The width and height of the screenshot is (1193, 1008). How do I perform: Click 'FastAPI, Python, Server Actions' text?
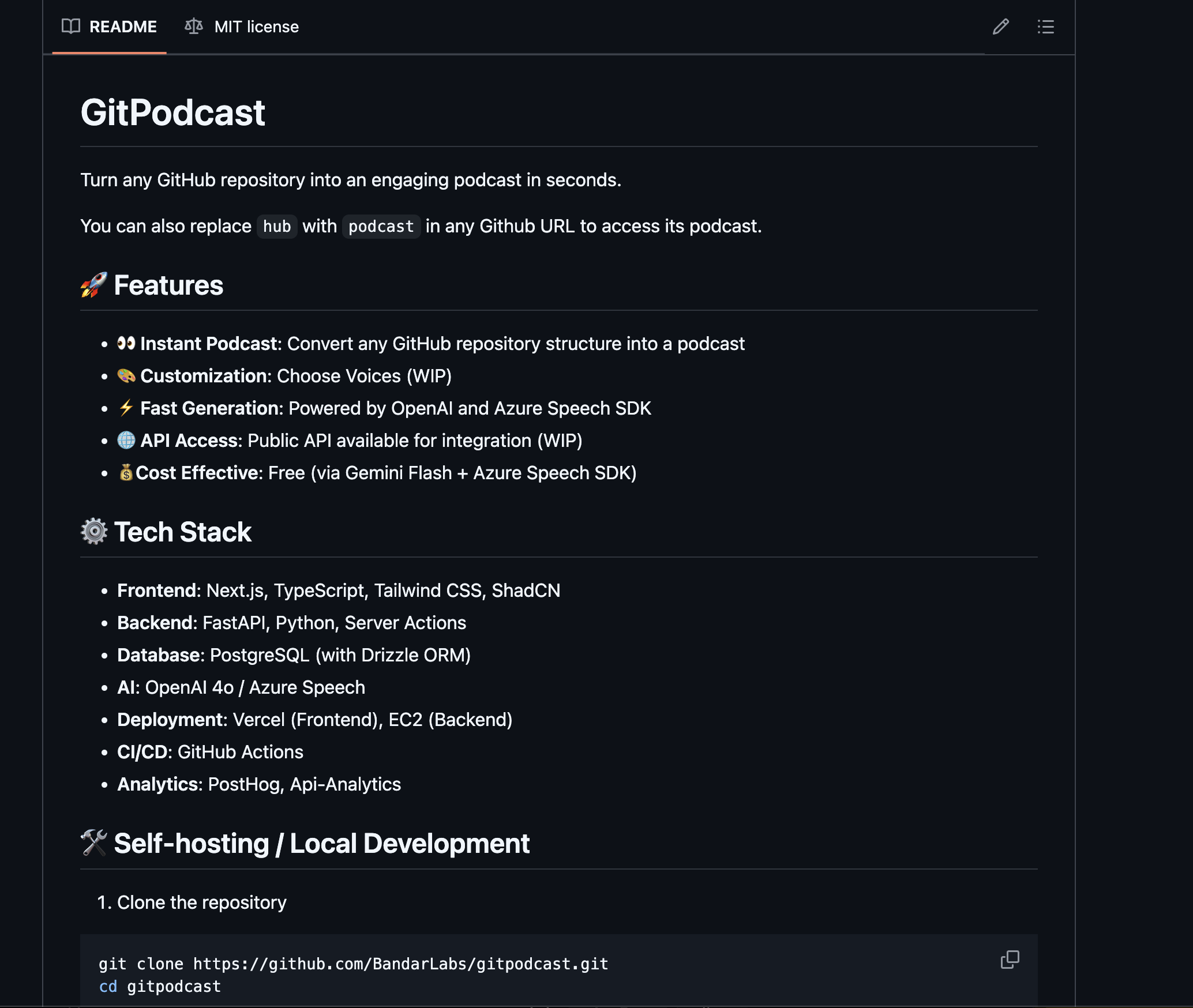[x=335, y=623]
